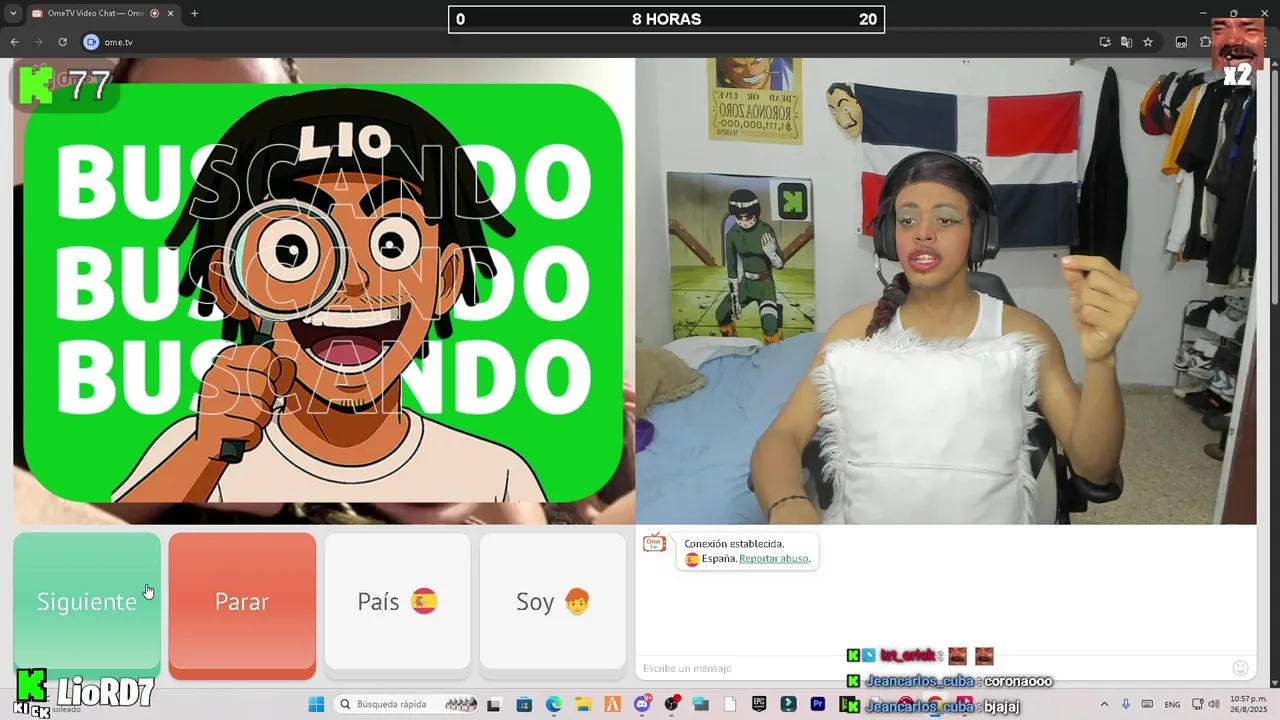This screenshot has width=1280, height=720.
Task: Open the orange A app on taskbar
Action: tap(613, 704)
